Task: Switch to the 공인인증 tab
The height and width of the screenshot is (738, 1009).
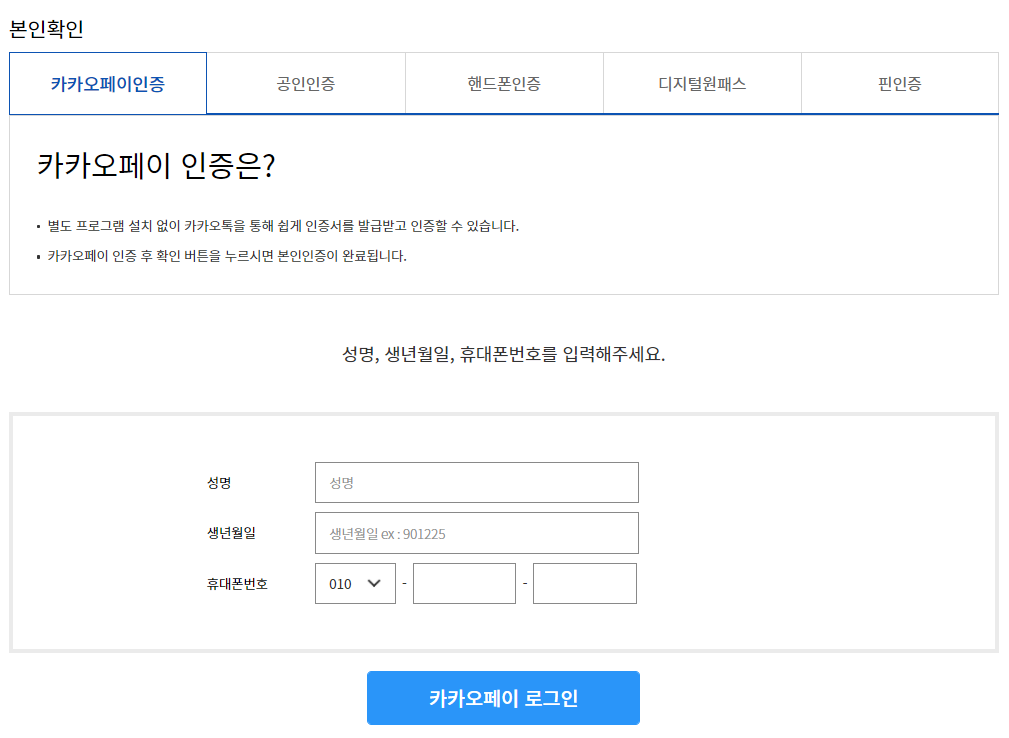Action: pyautogui.click(x=306, y=84)
